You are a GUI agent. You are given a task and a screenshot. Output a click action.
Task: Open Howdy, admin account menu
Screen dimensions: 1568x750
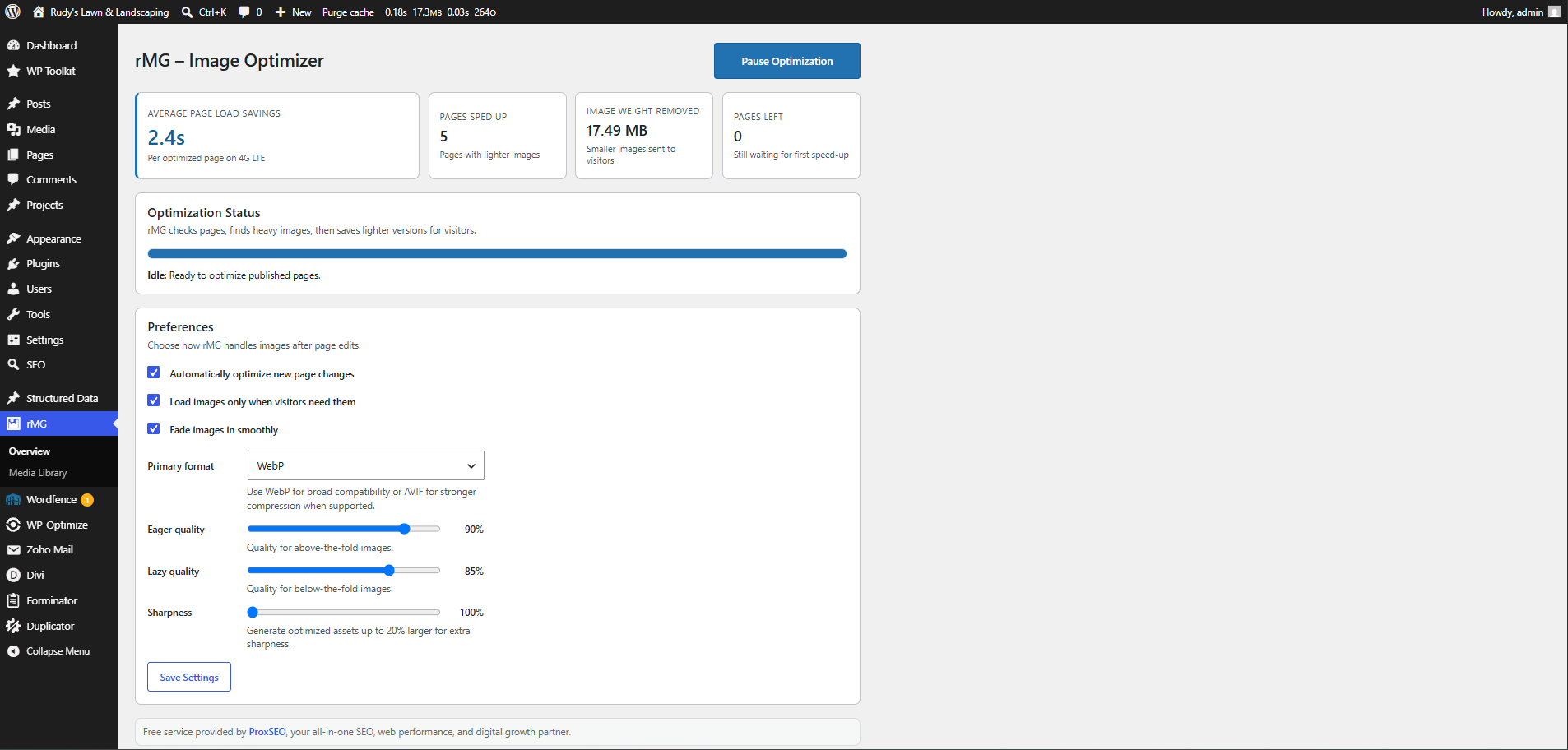pos(1521,12)
